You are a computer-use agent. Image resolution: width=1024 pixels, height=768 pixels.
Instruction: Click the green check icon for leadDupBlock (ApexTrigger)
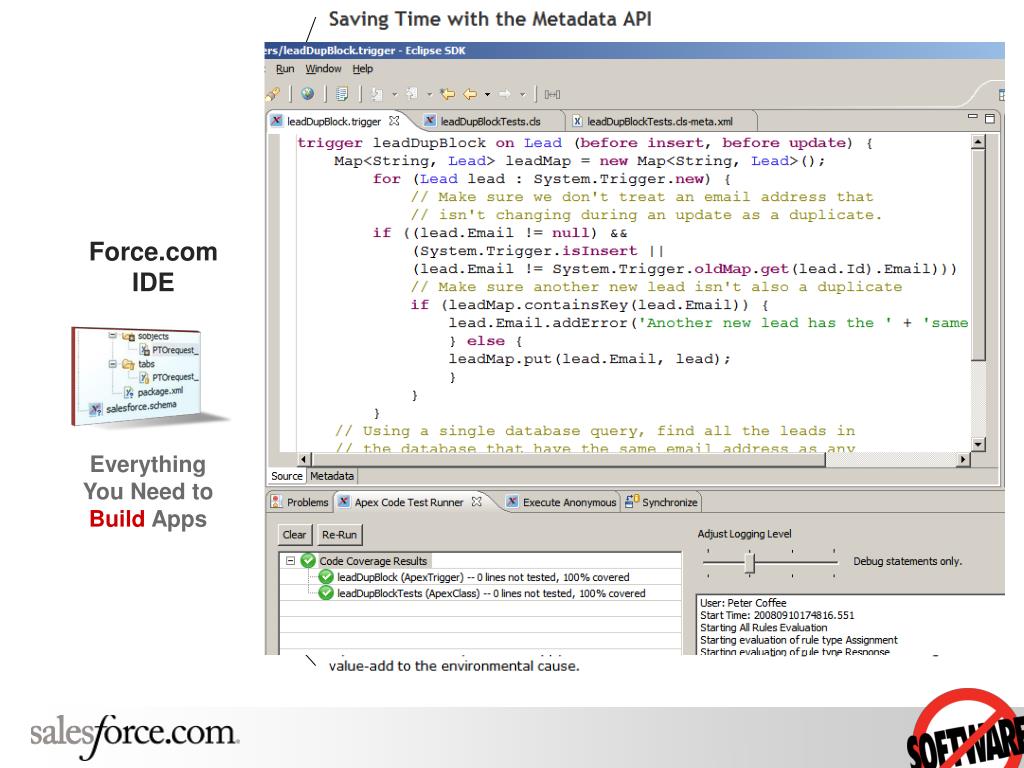pyautogui.click(x=326, y=577)
